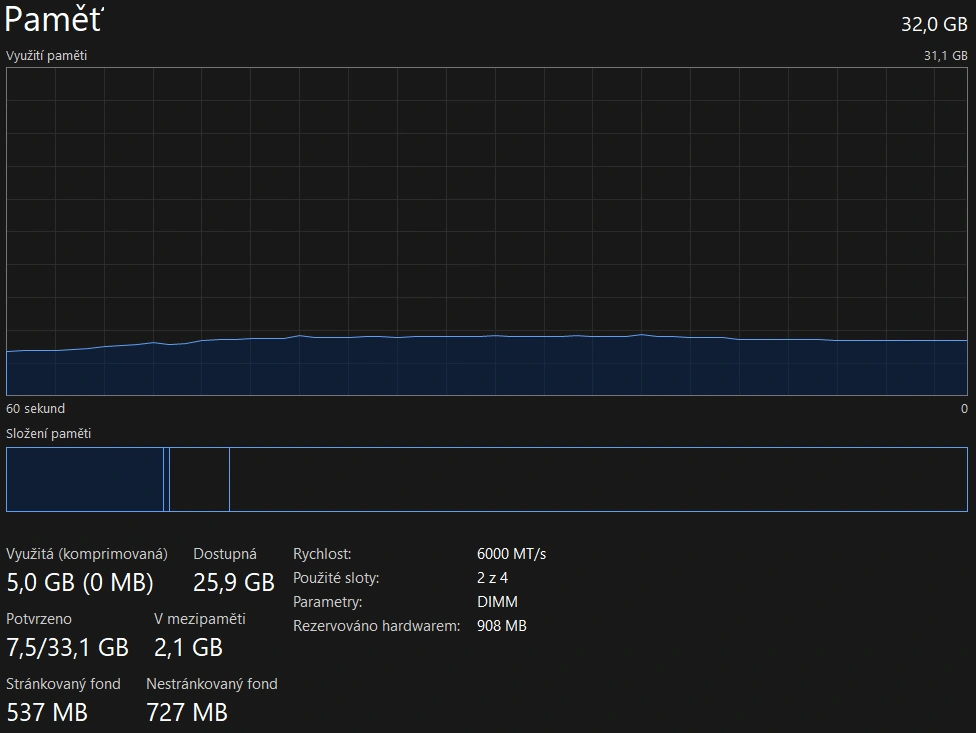The width and height of the screenshot is (976, 733).
Task: Click the 32,0 GB total memory label
Action: coord(934,25)
